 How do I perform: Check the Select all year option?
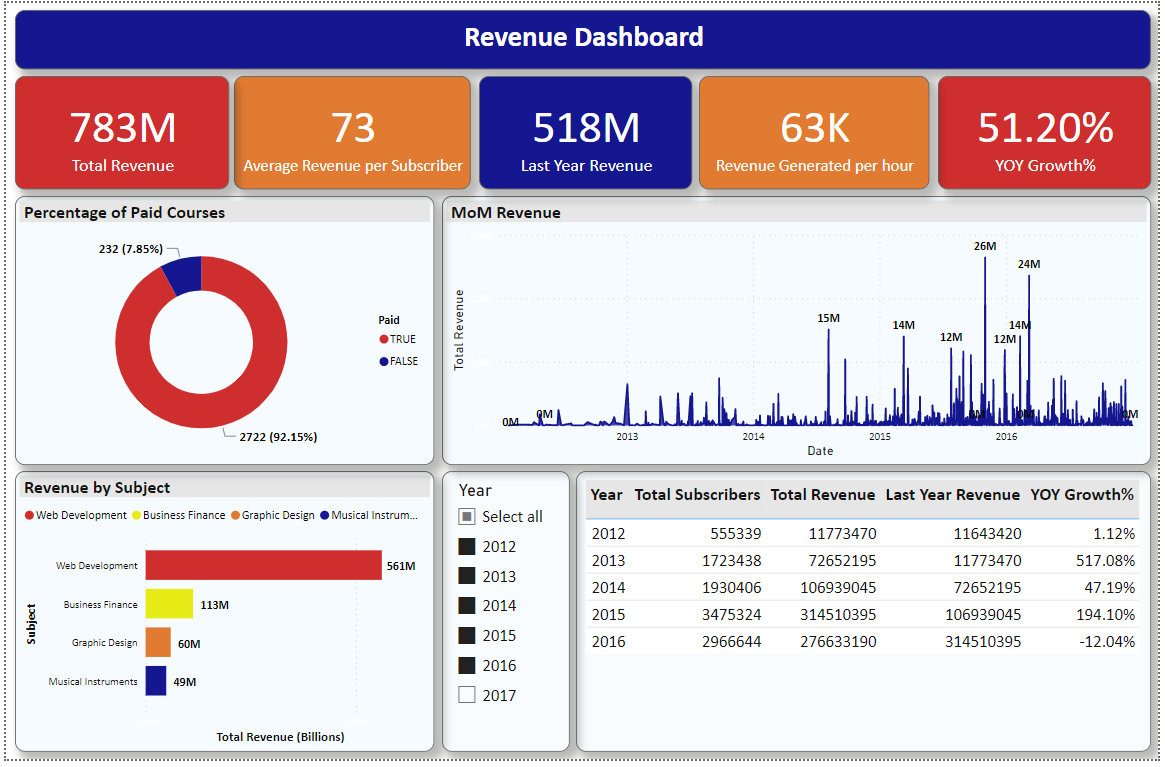point(467,517)
